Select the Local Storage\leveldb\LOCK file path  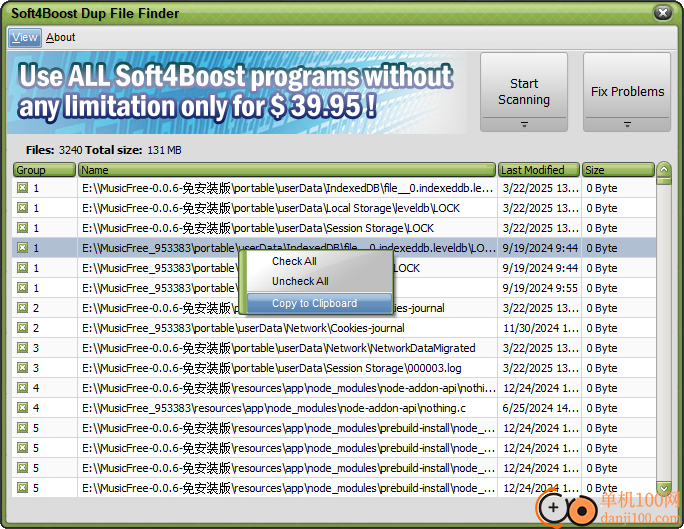tap(270, 208)
